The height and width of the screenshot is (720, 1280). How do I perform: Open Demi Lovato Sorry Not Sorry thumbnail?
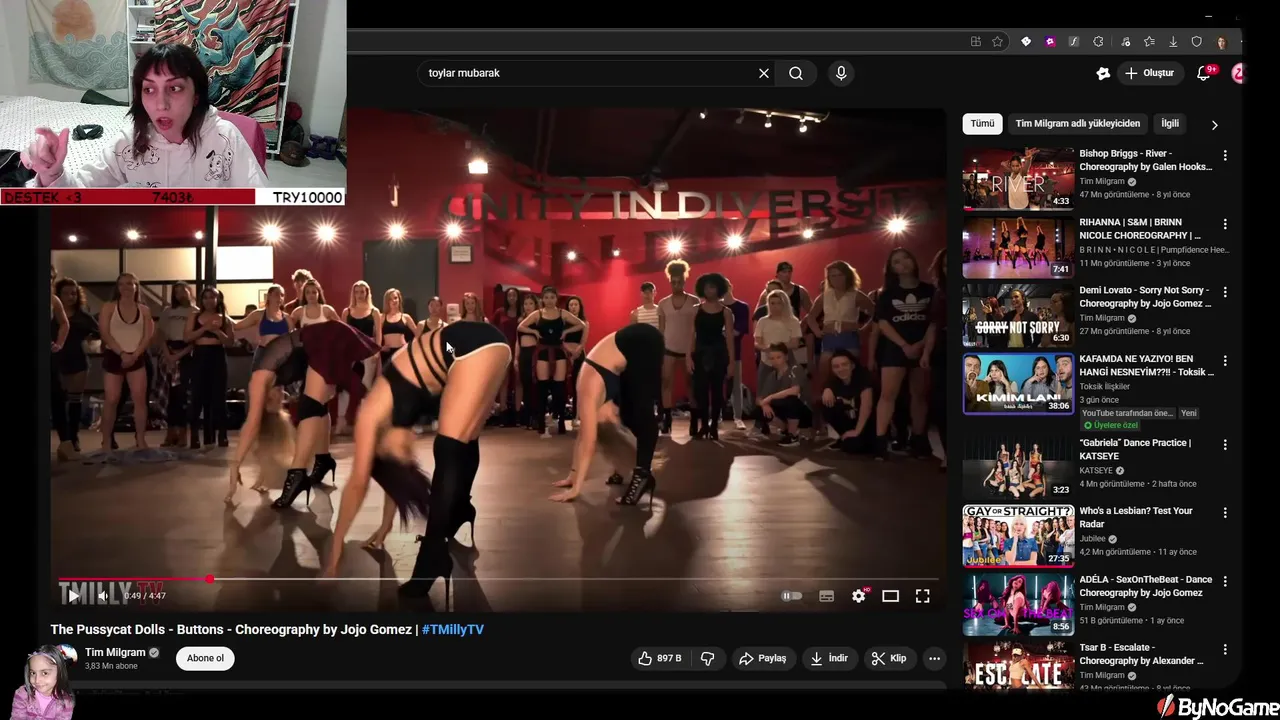[1018, 315]
